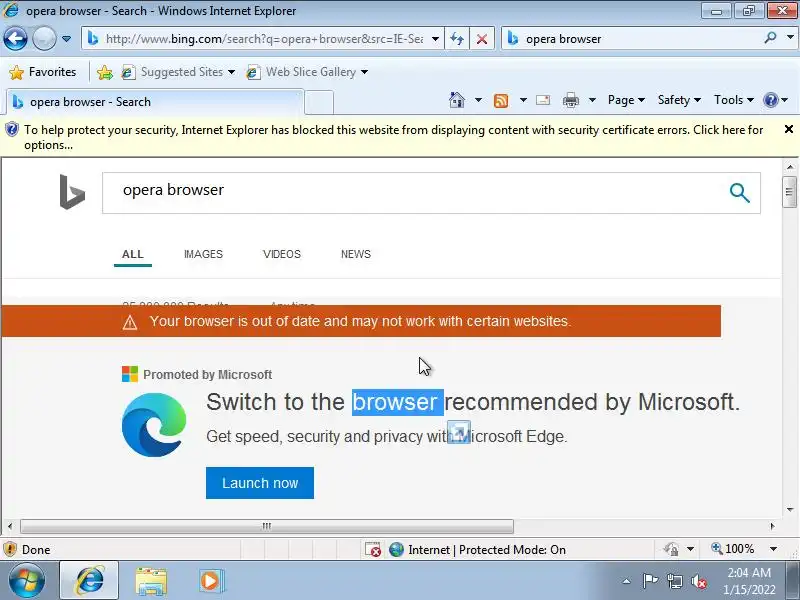Open a new blank tab

coord(319,102)
